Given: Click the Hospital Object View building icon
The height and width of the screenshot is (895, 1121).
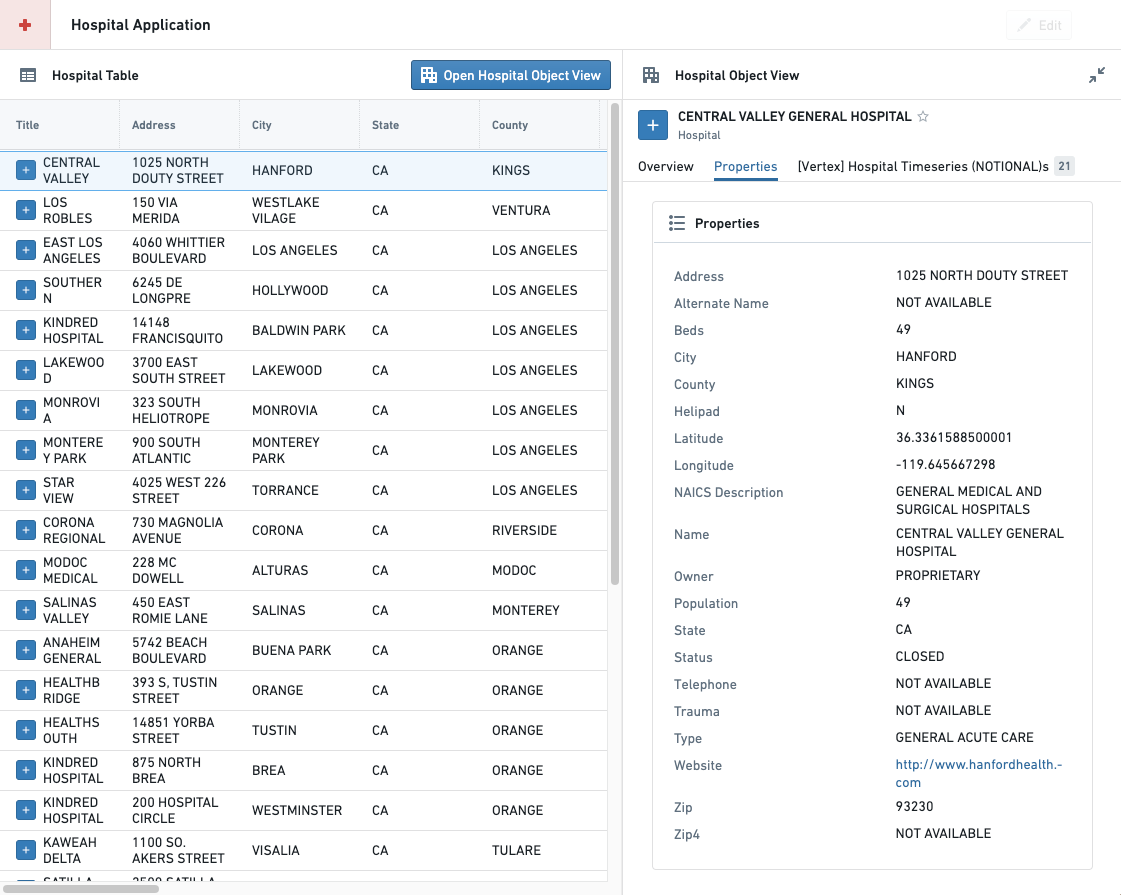Looking at the screenshot, I should (651, 75).
